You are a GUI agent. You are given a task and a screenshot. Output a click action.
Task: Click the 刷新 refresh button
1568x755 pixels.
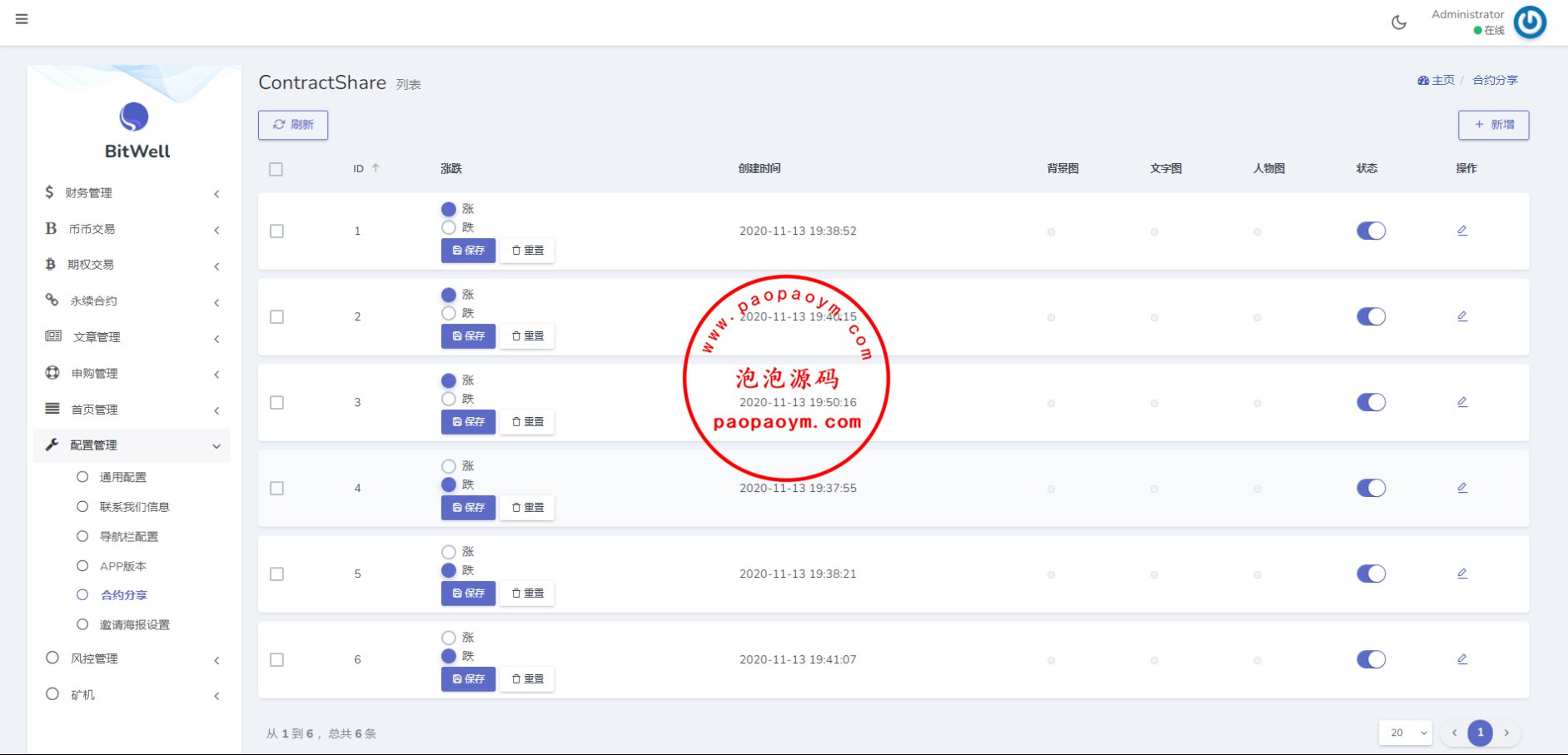293,125
